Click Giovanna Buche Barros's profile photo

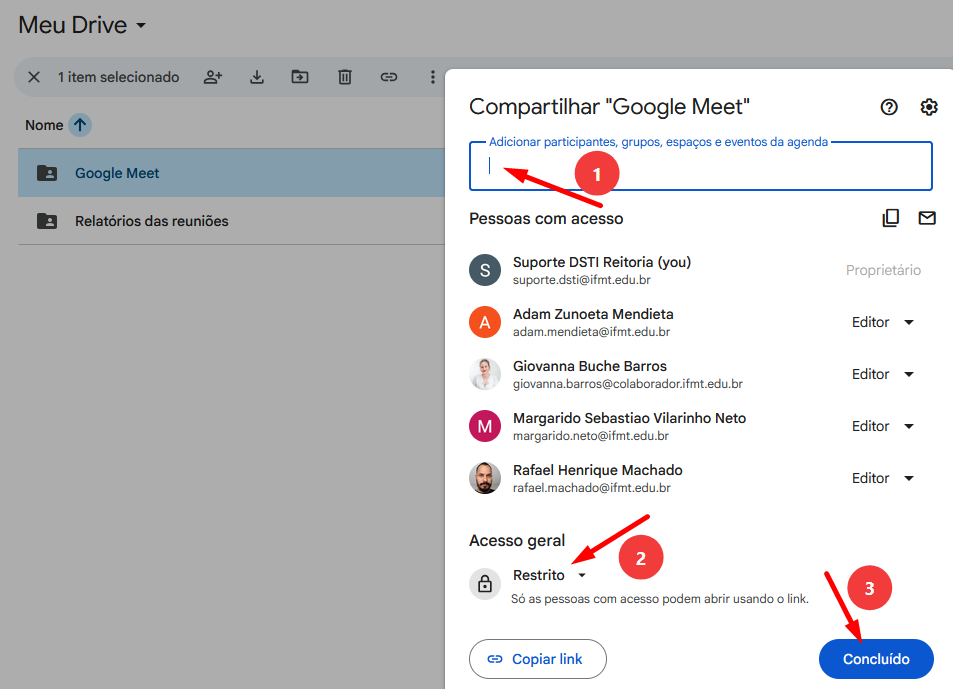484,374
